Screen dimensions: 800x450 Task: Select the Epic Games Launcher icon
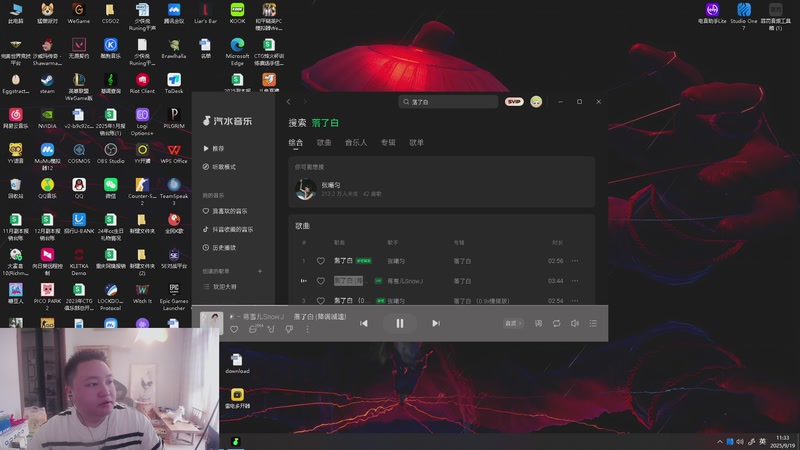coord(173,297)
